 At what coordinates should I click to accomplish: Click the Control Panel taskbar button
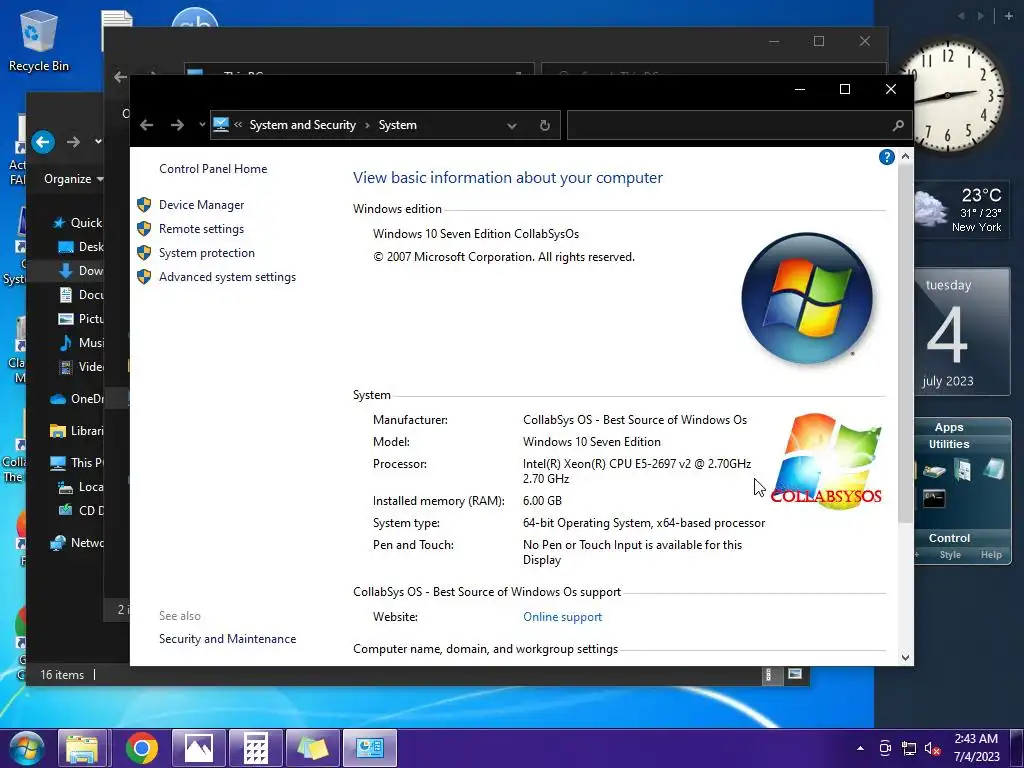(370, 748)
